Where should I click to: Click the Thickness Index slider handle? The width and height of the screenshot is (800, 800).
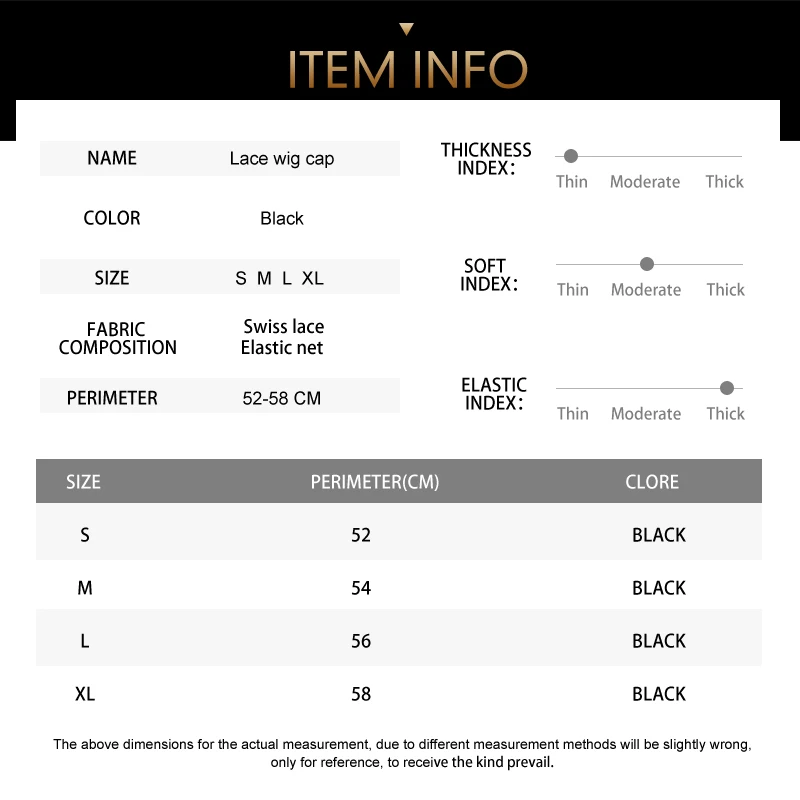point(571,156)
